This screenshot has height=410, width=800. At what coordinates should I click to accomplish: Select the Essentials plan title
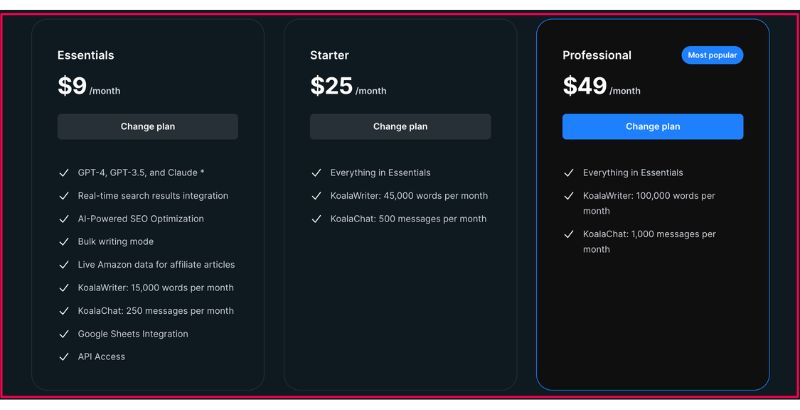[86, 55]
